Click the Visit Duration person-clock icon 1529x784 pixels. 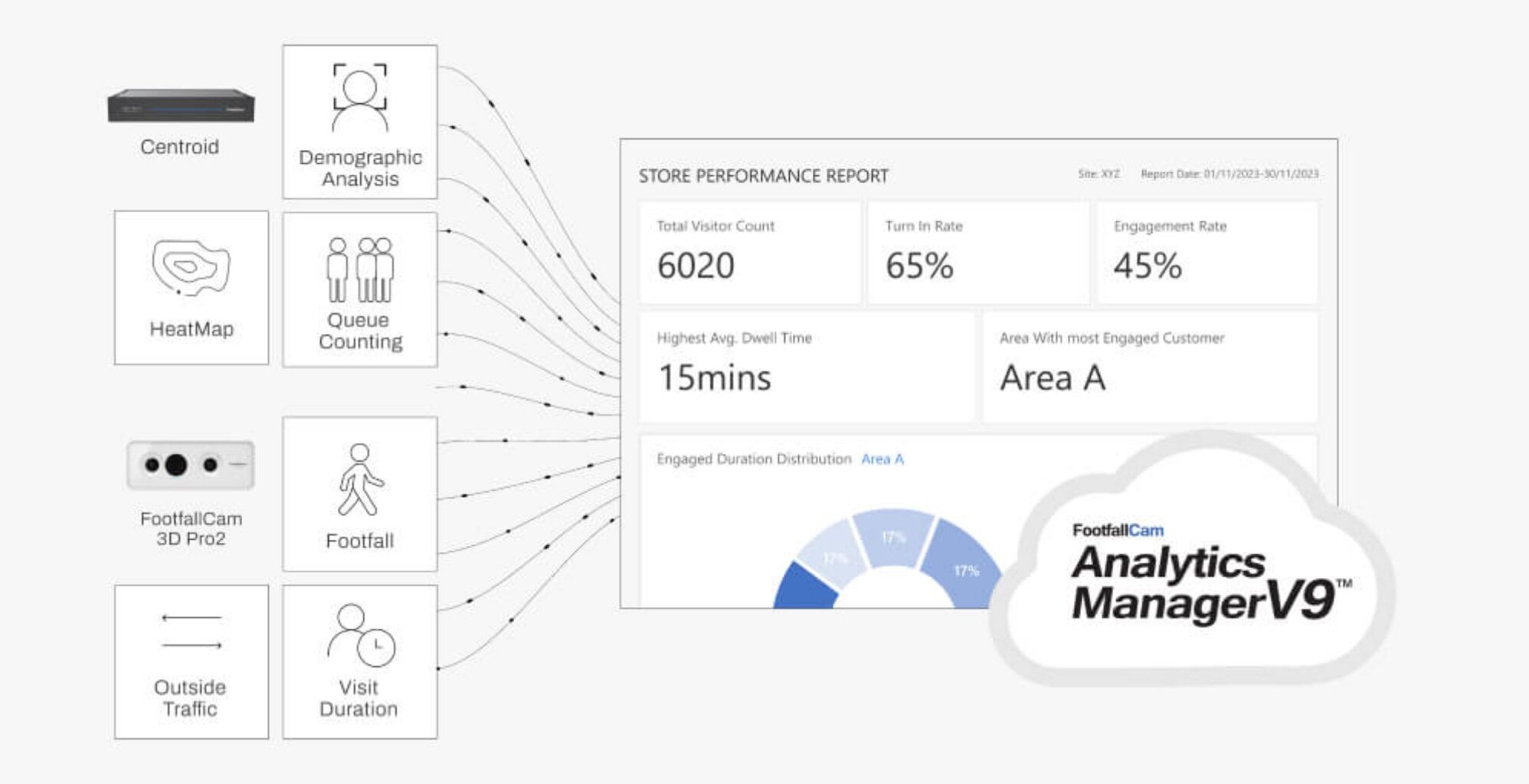click(x=361, y=635)
